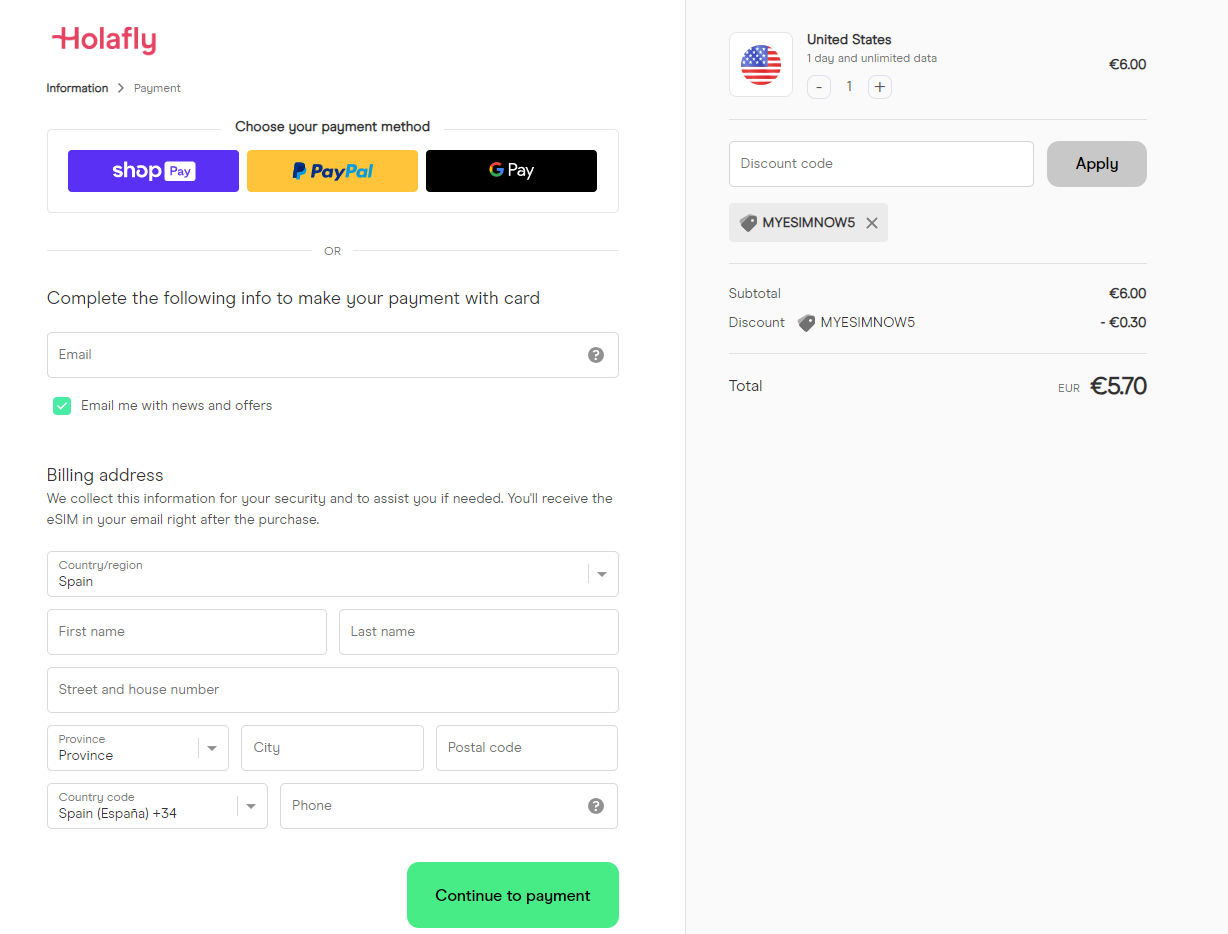Go to Information breadcrumb step
Screen dimensions: 1228x934
click(77, 88)
